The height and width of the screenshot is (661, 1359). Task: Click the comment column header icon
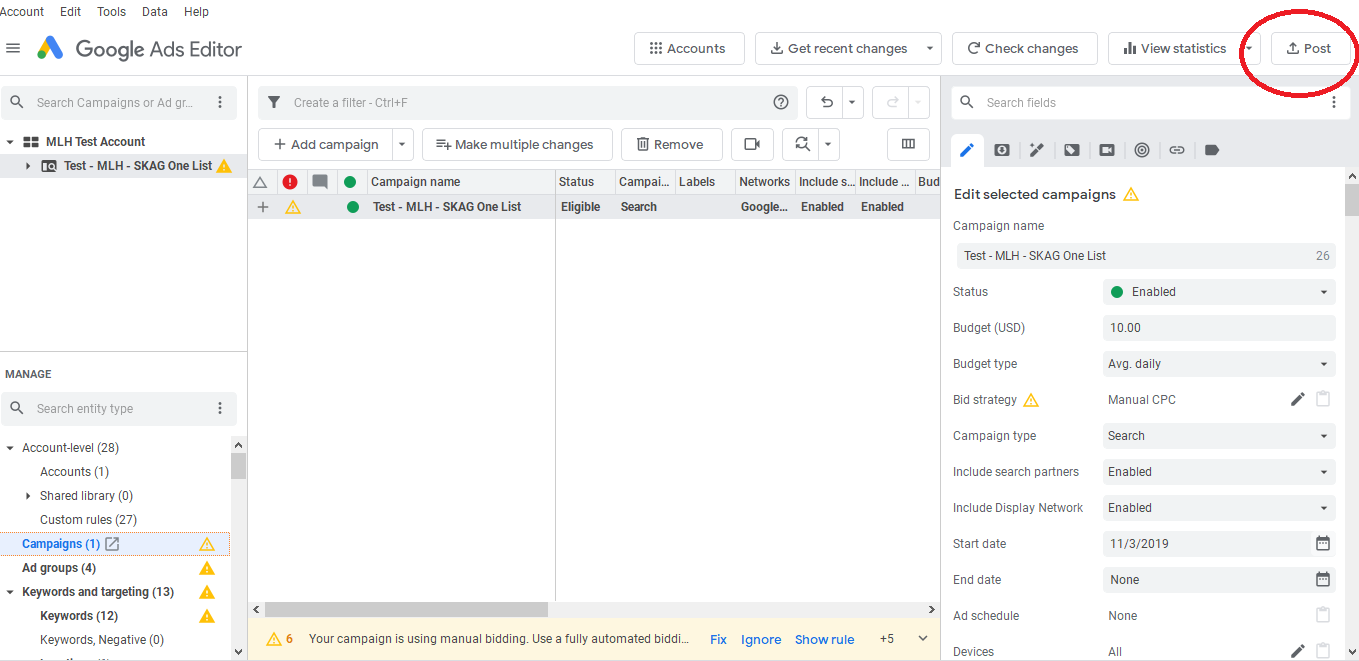pyautogui.click(x=320, y=182)
